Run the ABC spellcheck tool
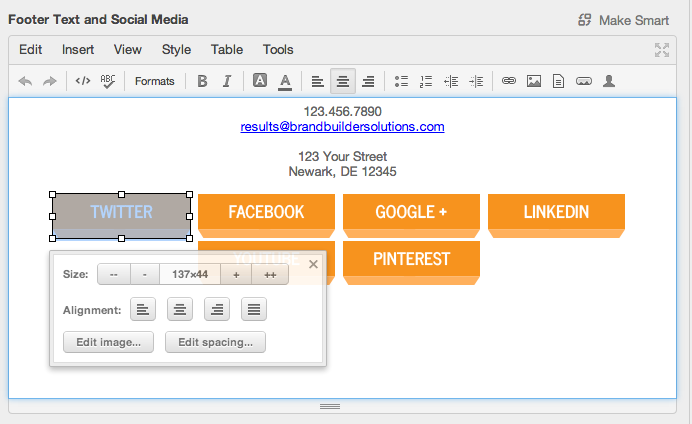692x424 pixels. tap(108, 81)
